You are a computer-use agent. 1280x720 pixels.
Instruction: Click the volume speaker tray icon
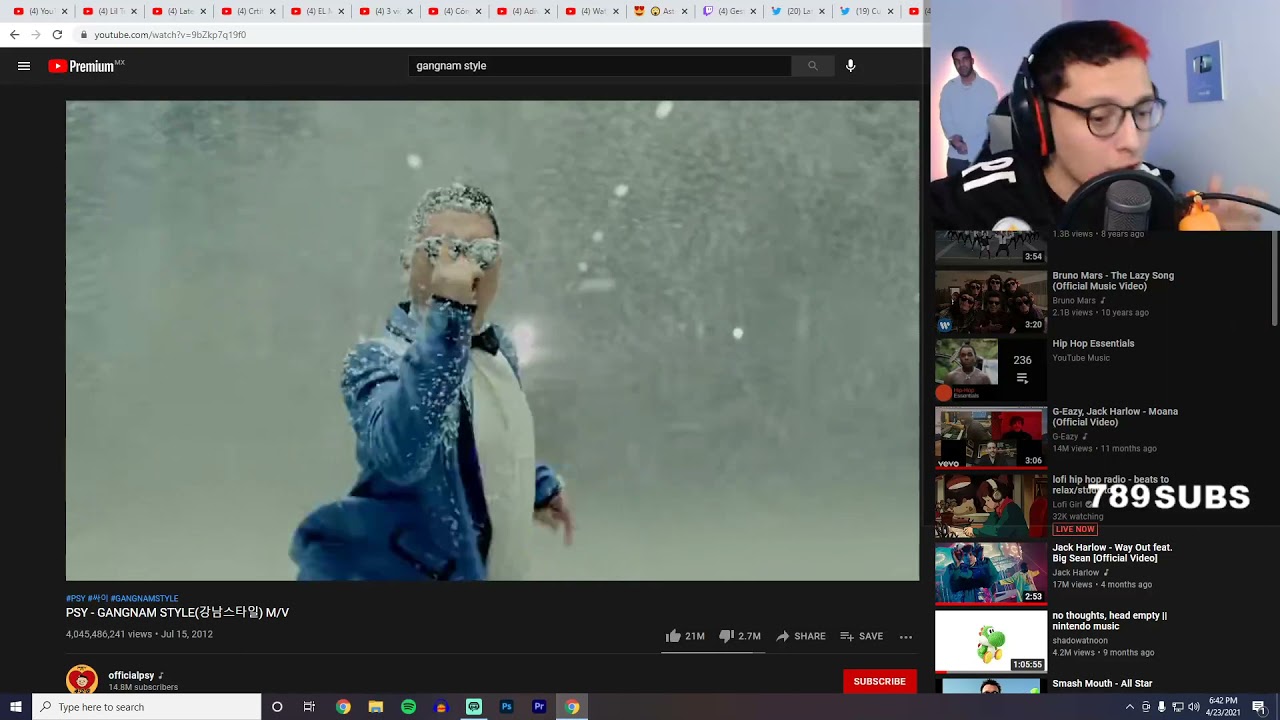click(x=1193, y=707)
